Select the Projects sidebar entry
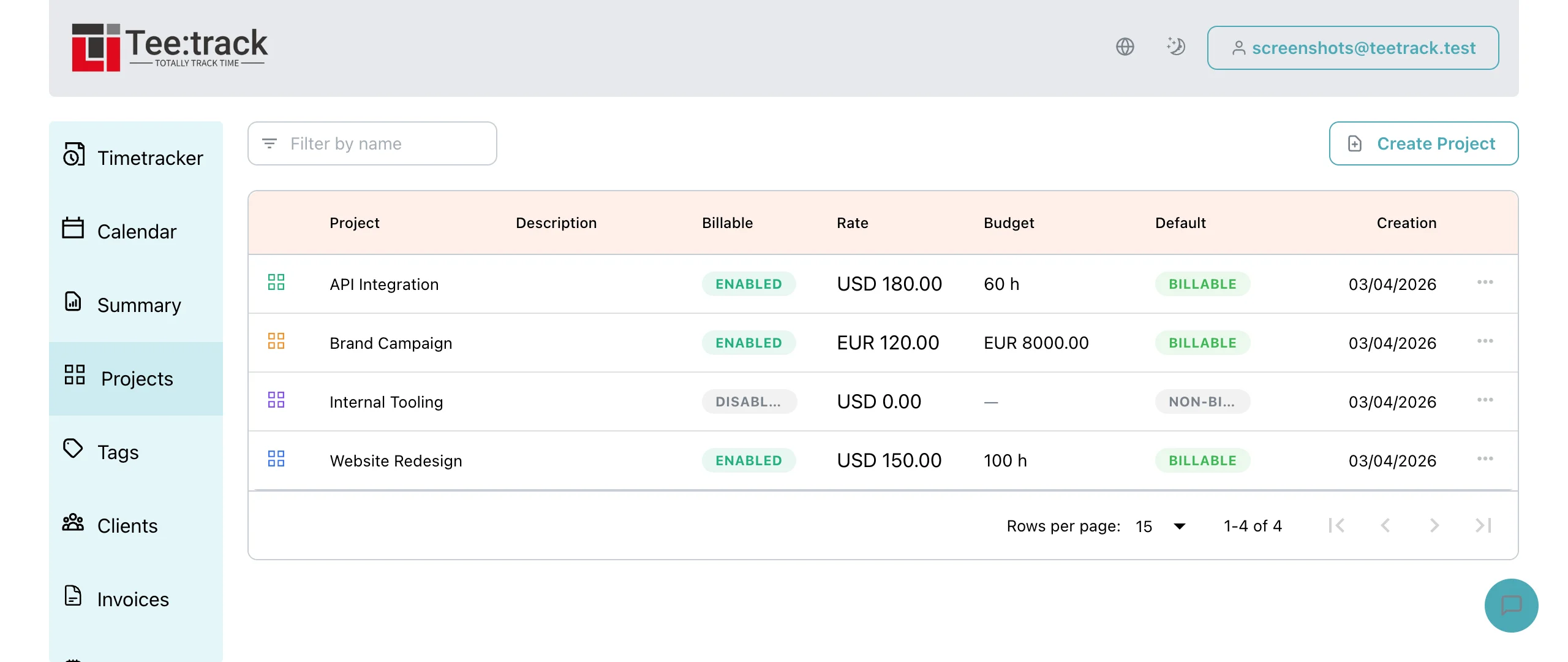The image size is (1568, 662). [137, 379]
